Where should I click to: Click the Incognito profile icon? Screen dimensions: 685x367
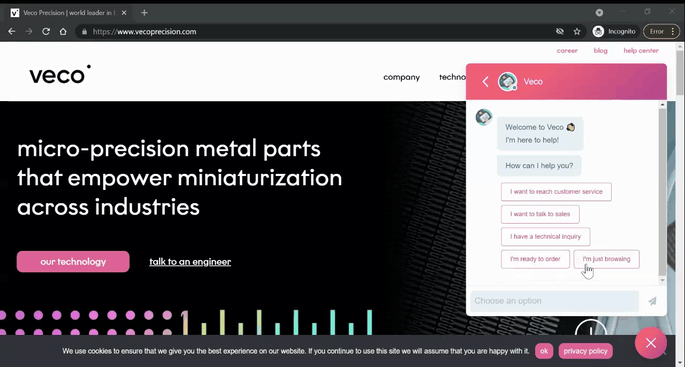[x=598, y=31]
